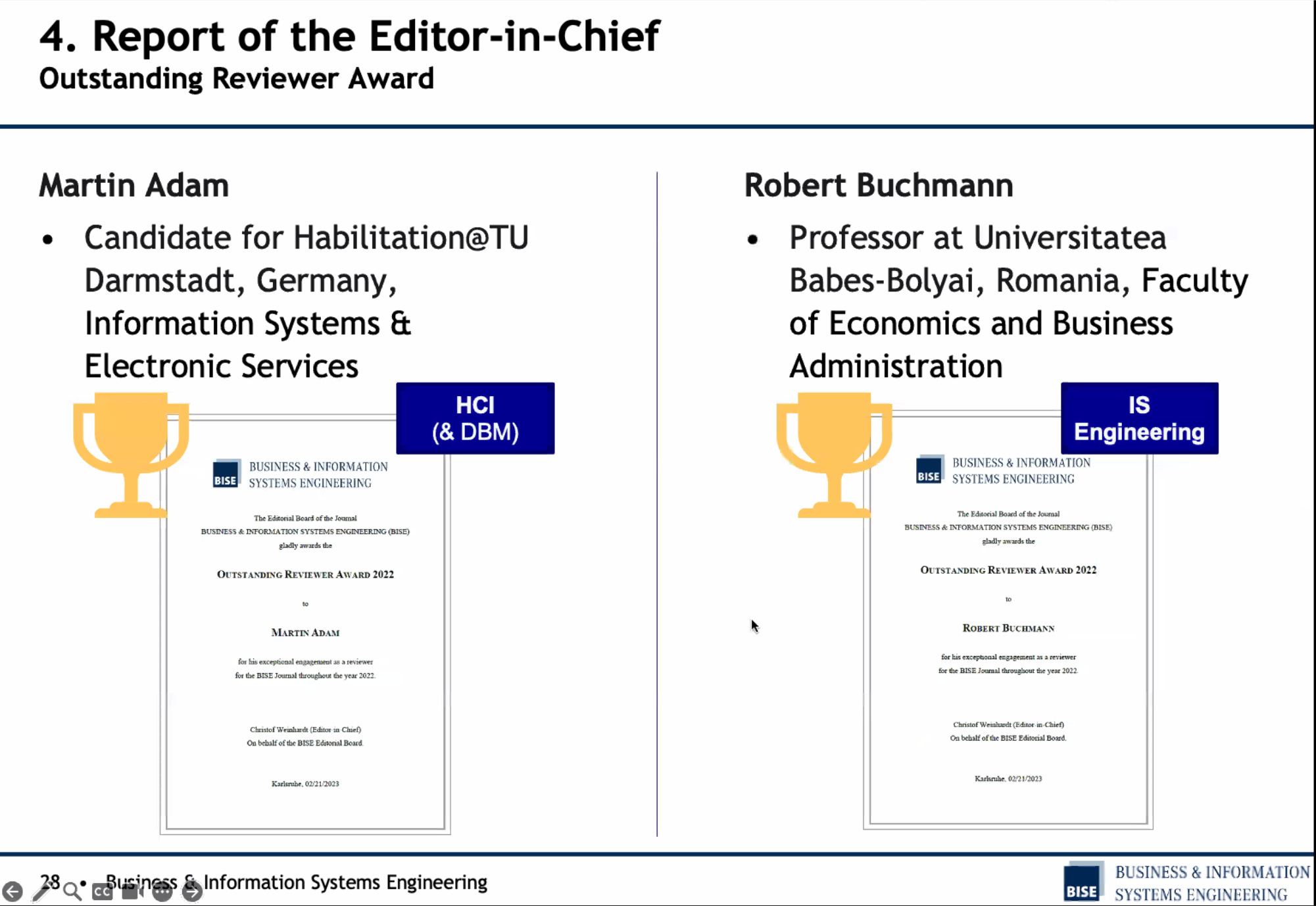Click the Martin Adam heading
Screen dimensions: 1316x906
click(134, 186)
